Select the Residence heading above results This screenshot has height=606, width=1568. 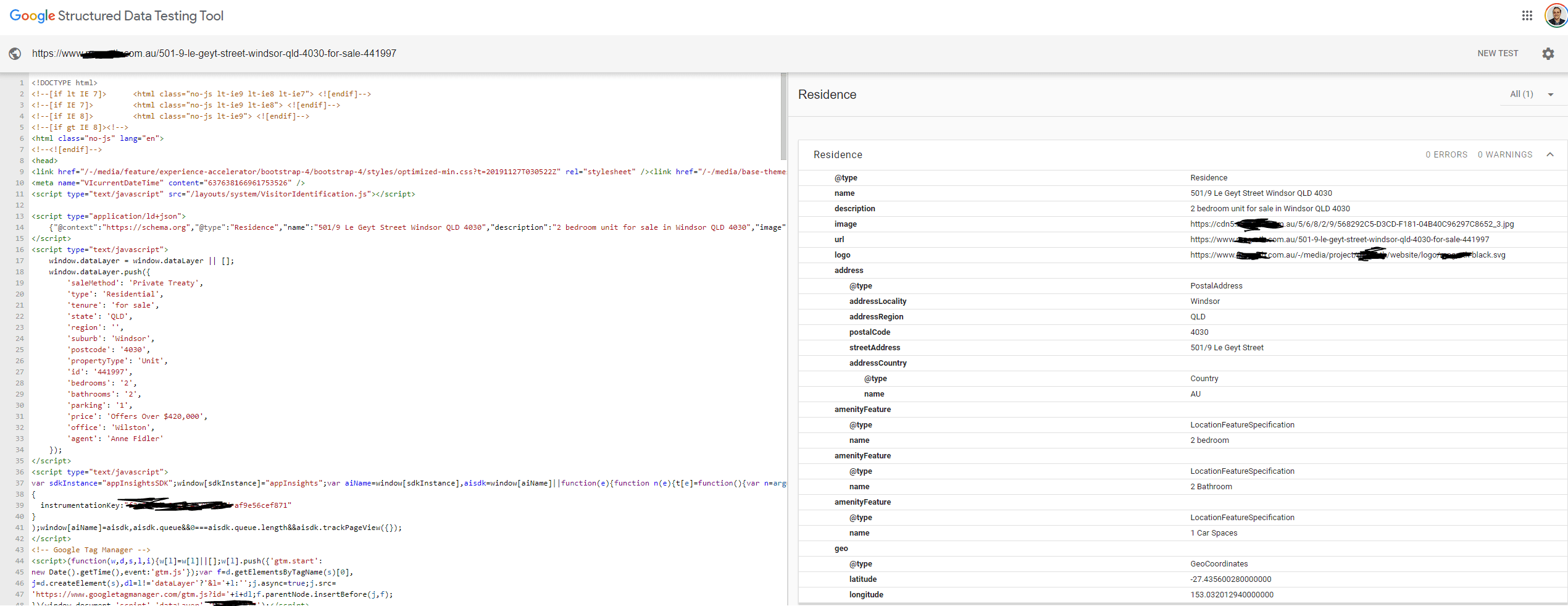click(827, 95)
